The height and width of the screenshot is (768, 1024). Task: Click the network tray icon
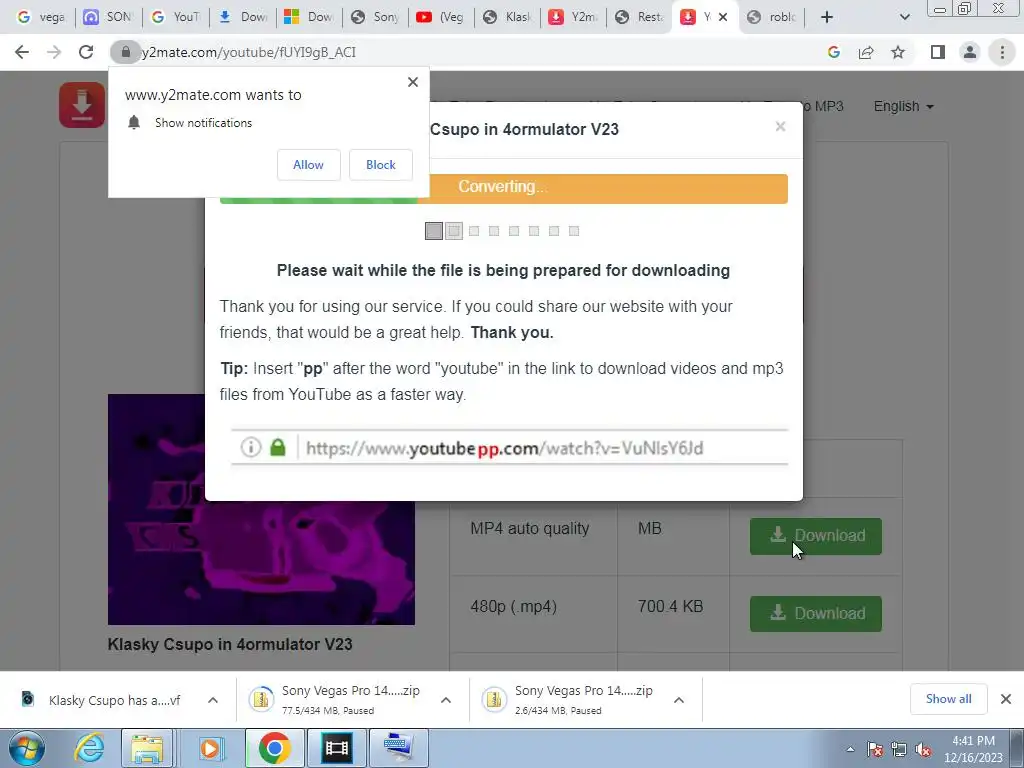(899, 750)
